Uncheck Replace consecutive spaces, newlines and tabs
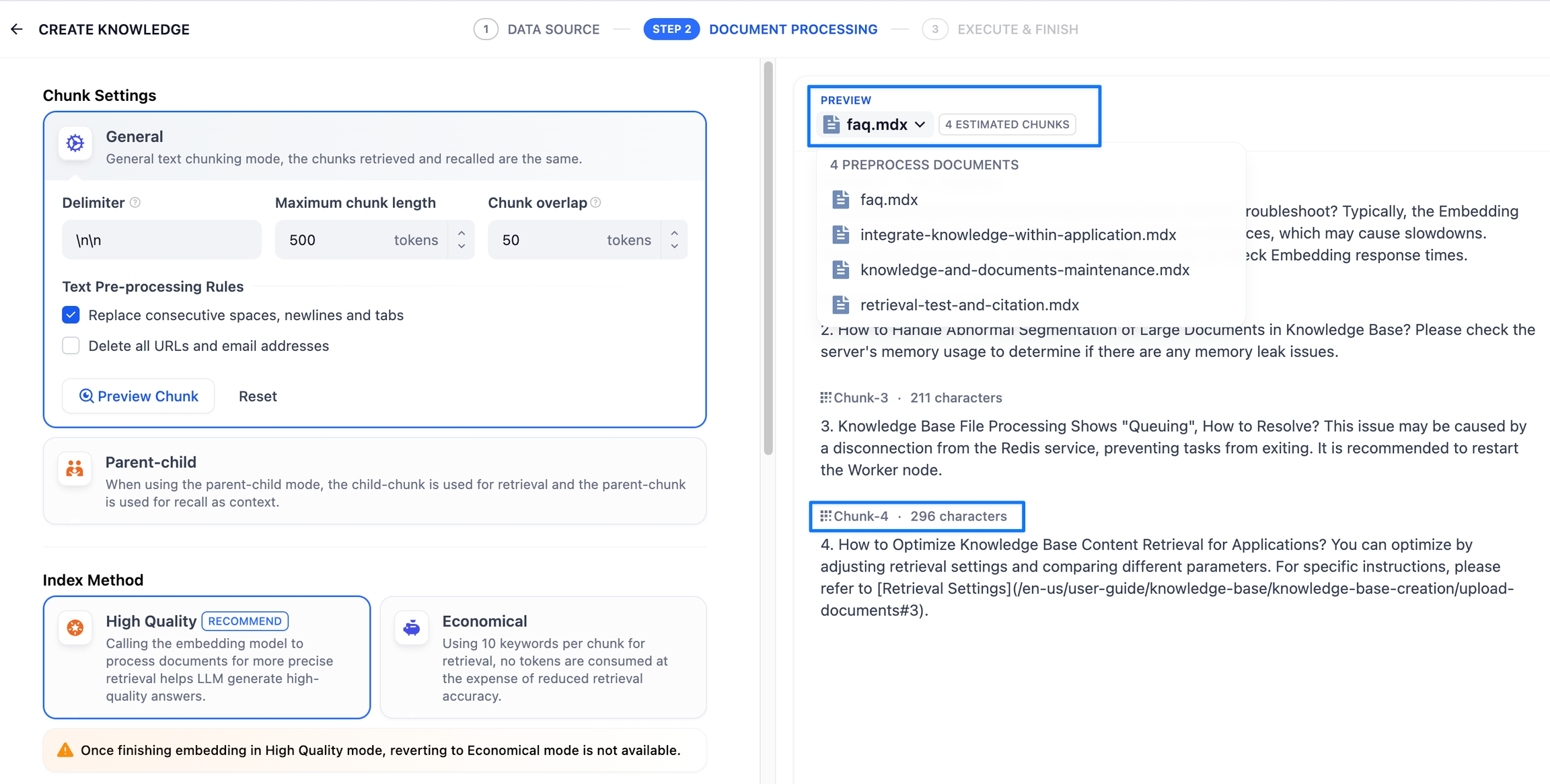 [x=71, y=315]
